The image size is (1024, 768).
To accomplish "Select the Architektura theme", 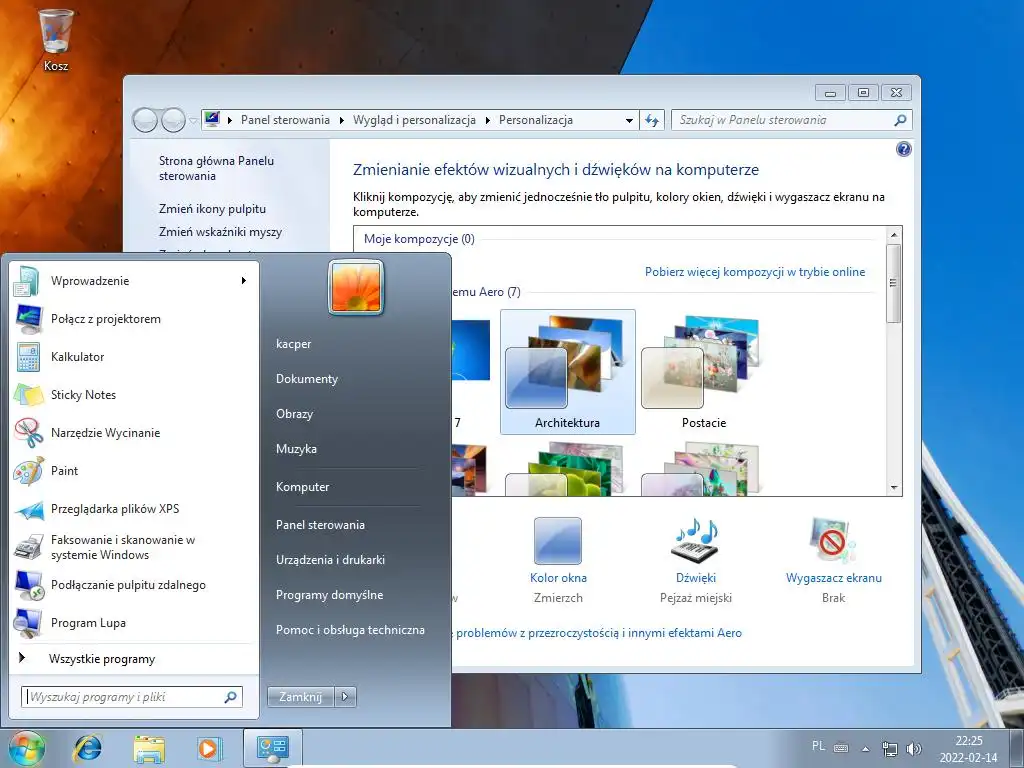I will (568, 372).
